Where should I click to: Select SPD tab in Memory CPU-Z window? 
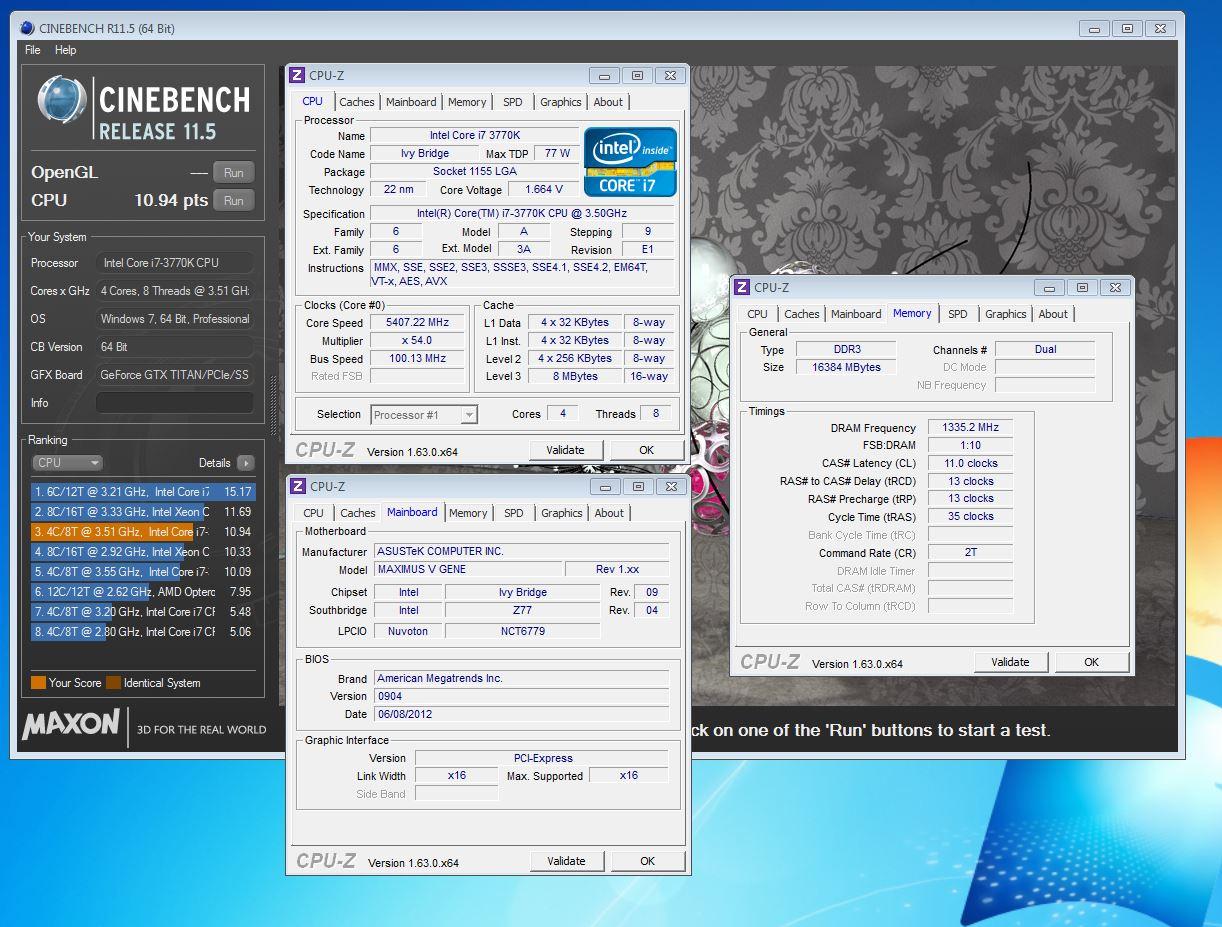[958, 314]
